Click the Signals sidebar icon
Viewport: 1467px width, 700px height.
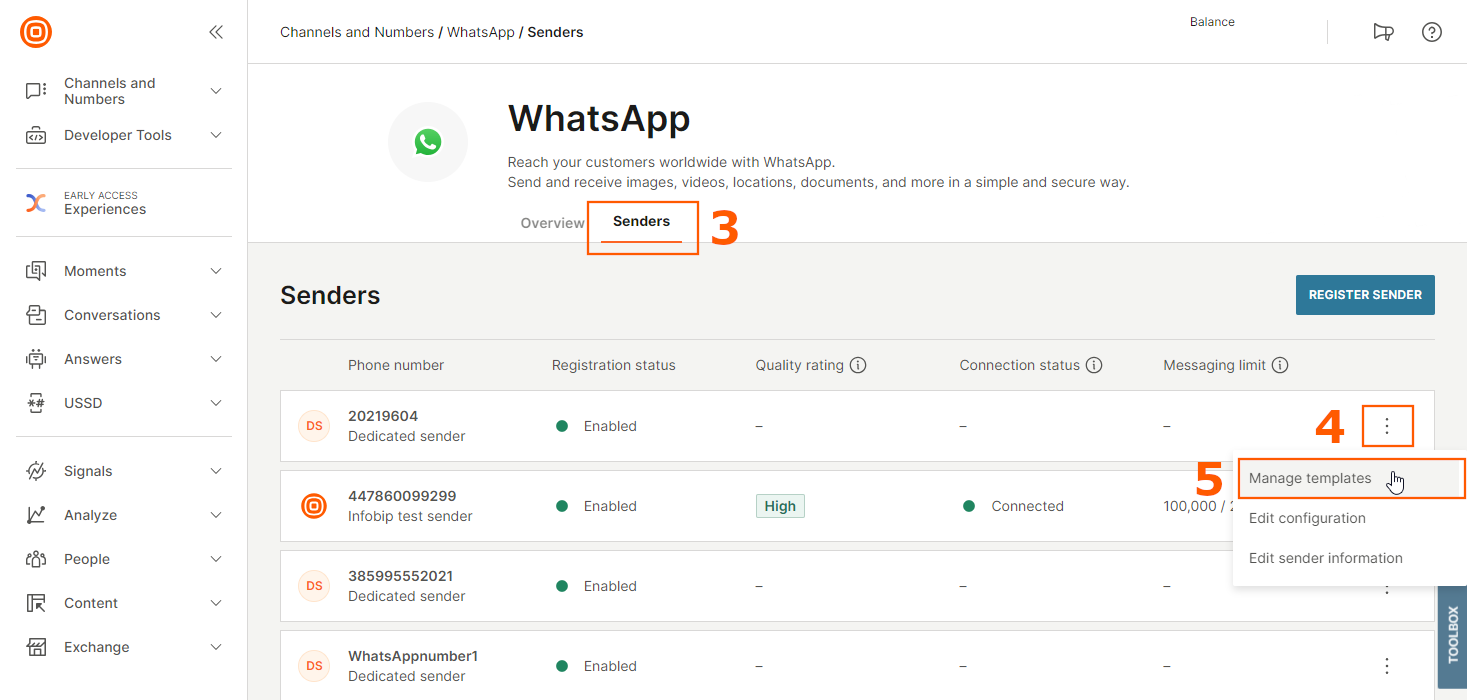pos(36,471)
